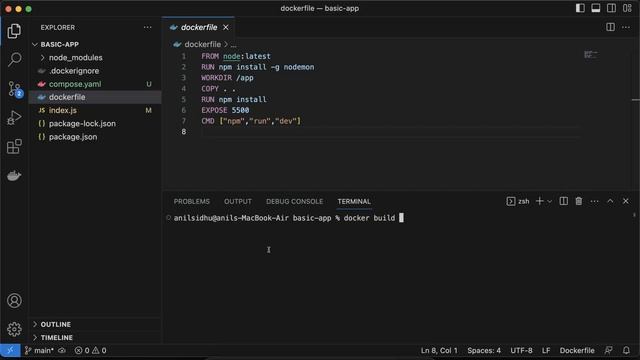
Task: Close the dockerfile editor tab
Action: tap(226, 27)
